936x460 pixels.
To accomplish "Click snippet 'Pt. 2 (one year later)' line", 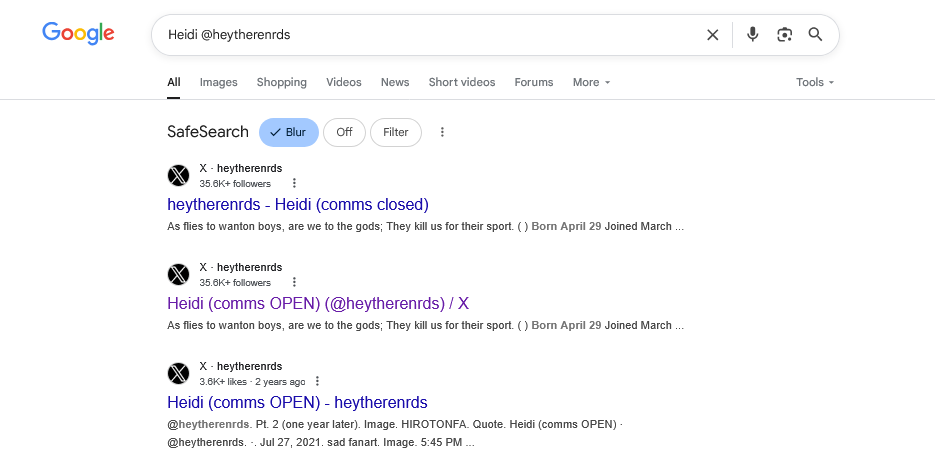I will (395, 425).
